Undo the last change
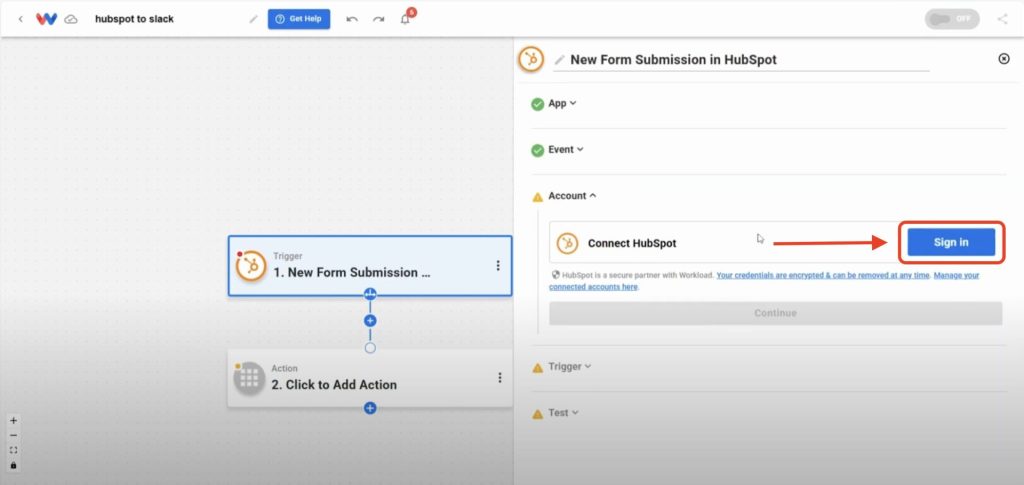 pyautogui.click(x=352, y=19)
